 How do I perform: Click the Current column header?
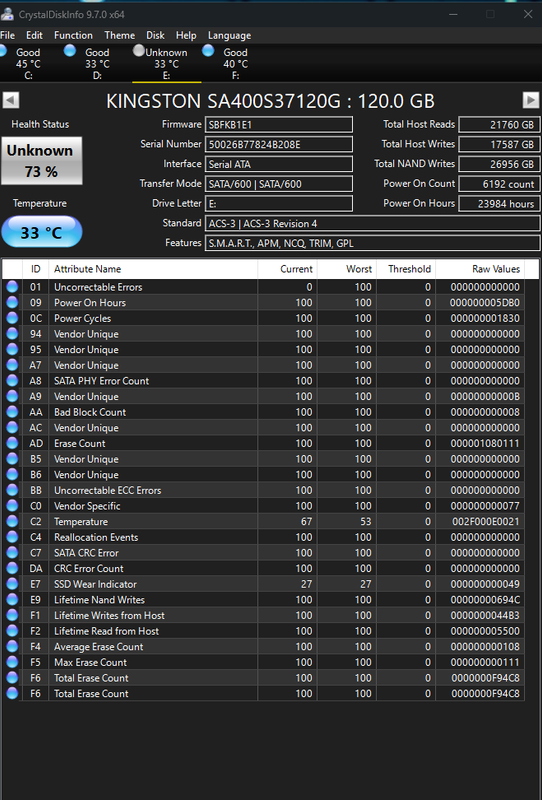(287, 269)
